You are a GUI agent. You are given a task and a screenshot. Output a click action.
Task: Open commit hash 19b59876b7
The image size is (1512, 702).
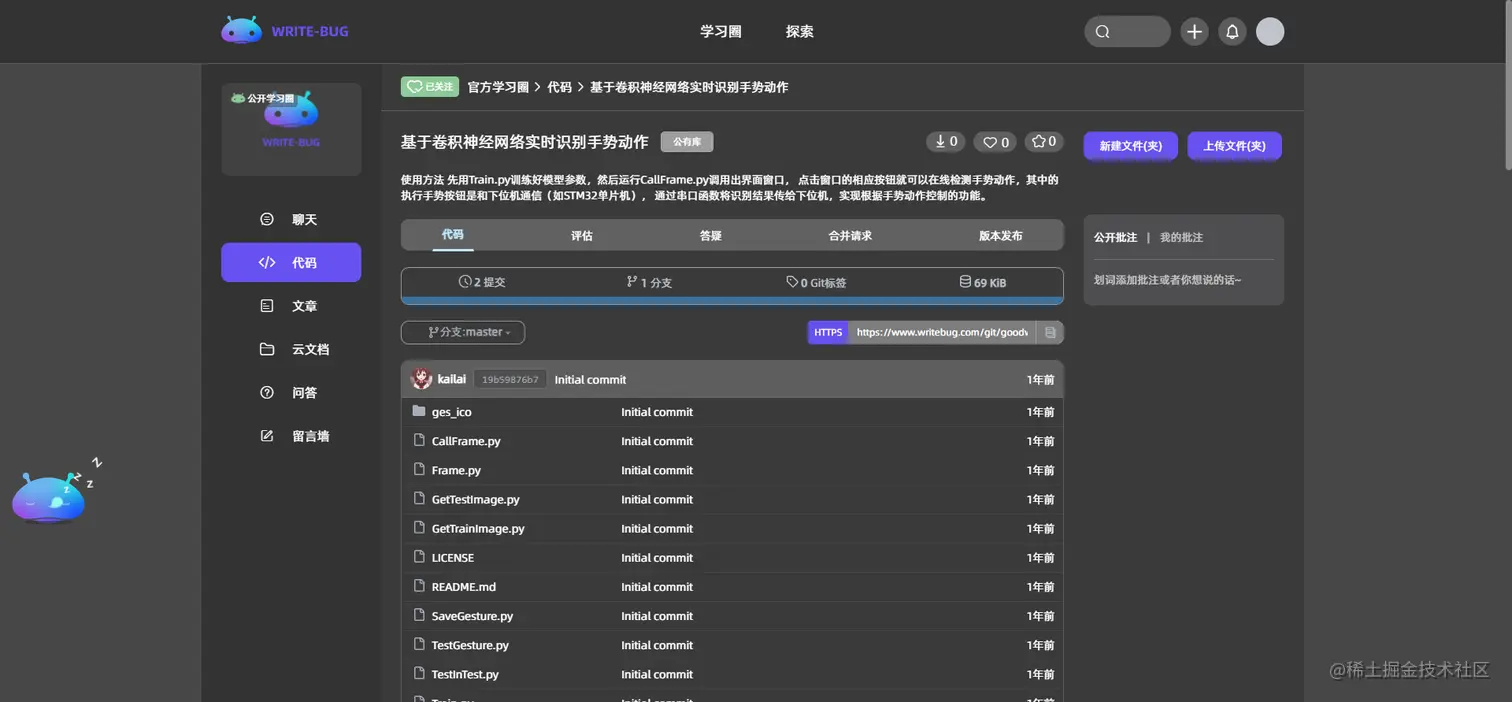510,380
